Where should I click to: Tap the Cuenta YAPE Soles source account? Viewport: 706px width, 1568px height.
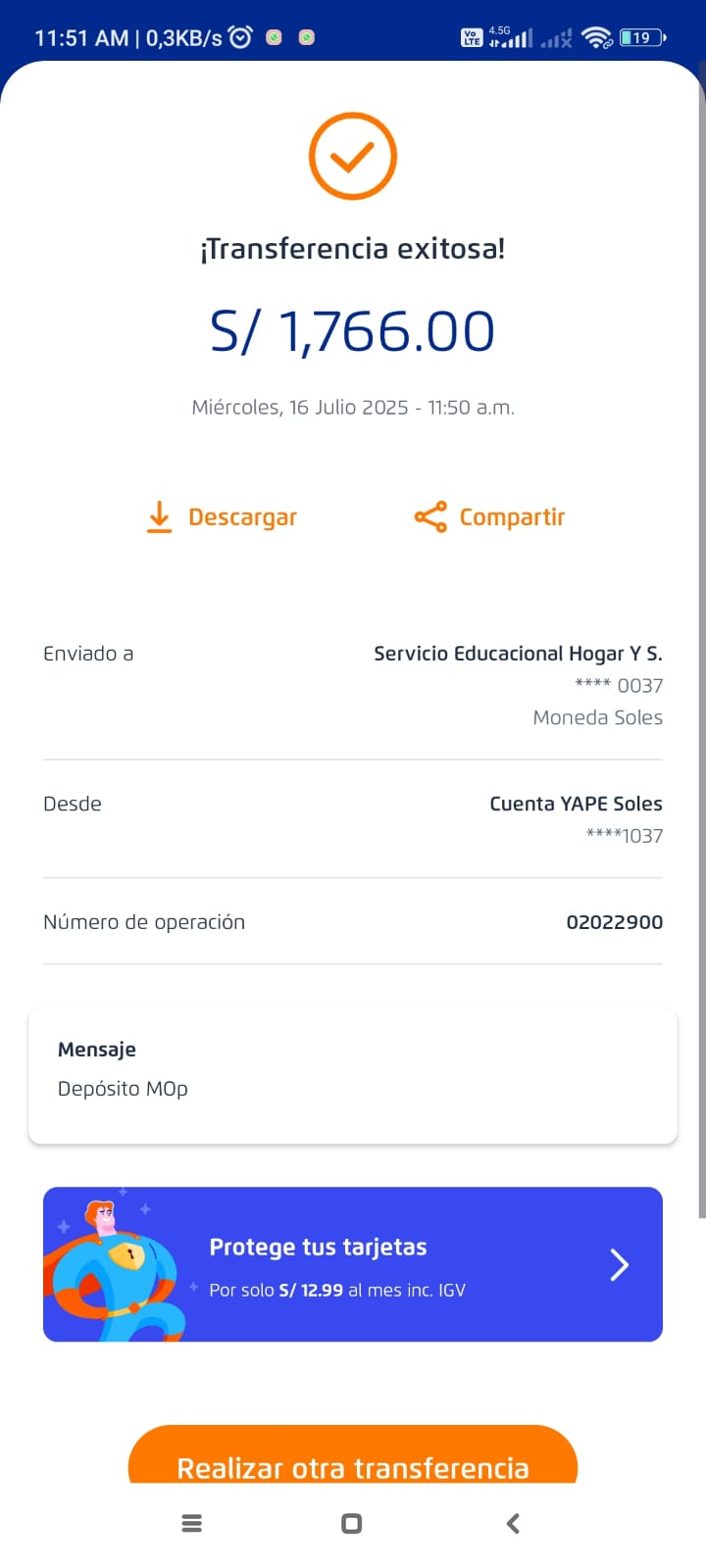576,805
